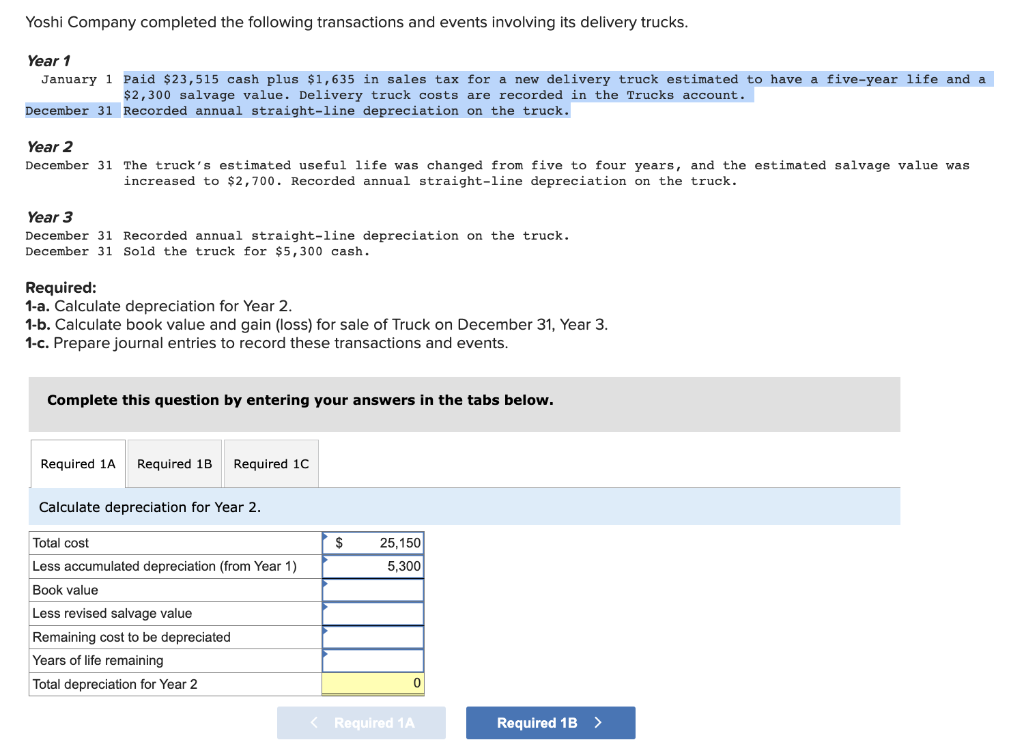The height and width of the screenshot is (755, 1024).
Task: Click 'Sold the truck for $5,300 cash.' line
Action: tap(246, 251)
